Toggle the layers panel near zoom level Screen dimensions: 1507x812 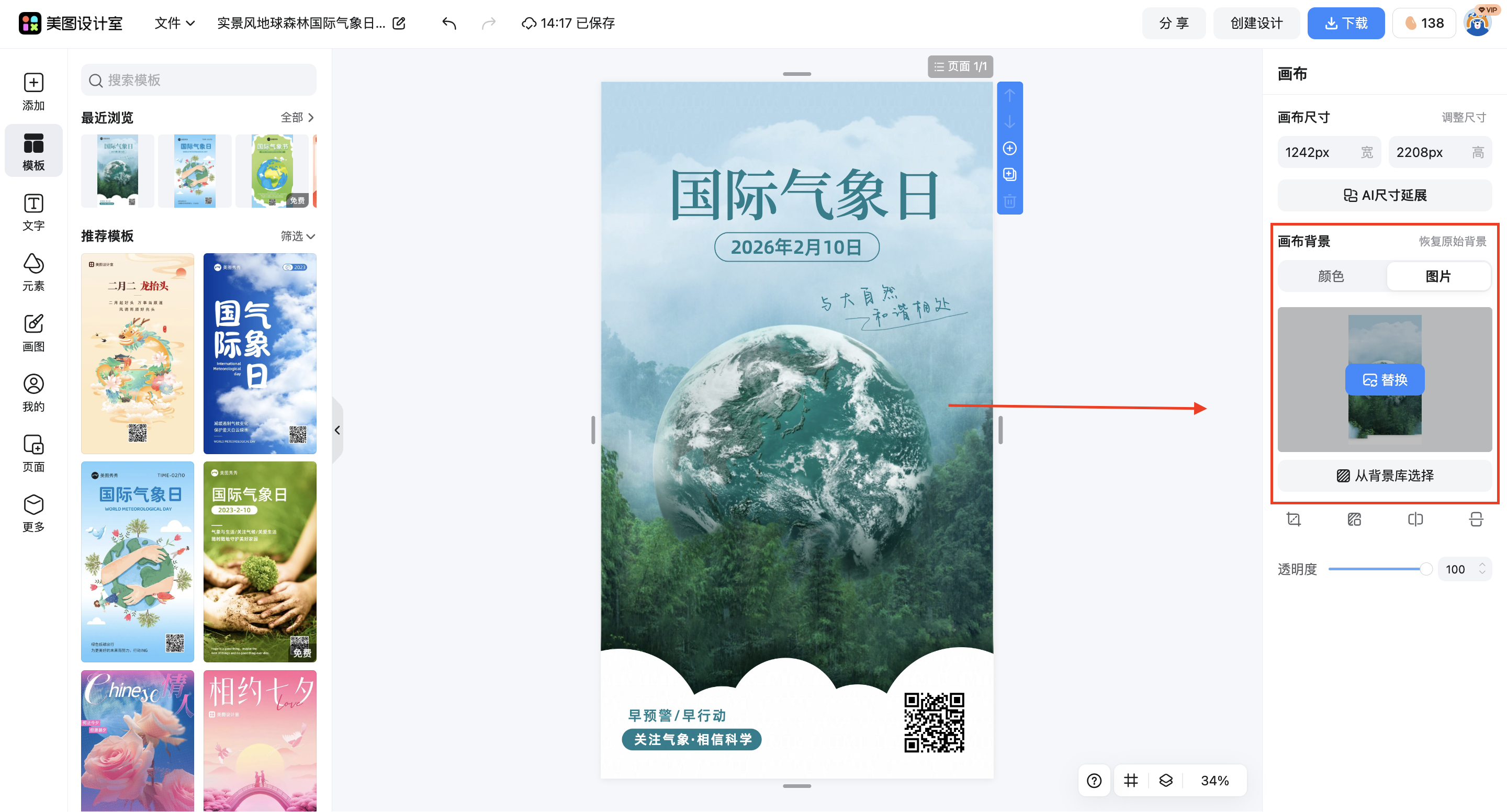pos(1166,780)
